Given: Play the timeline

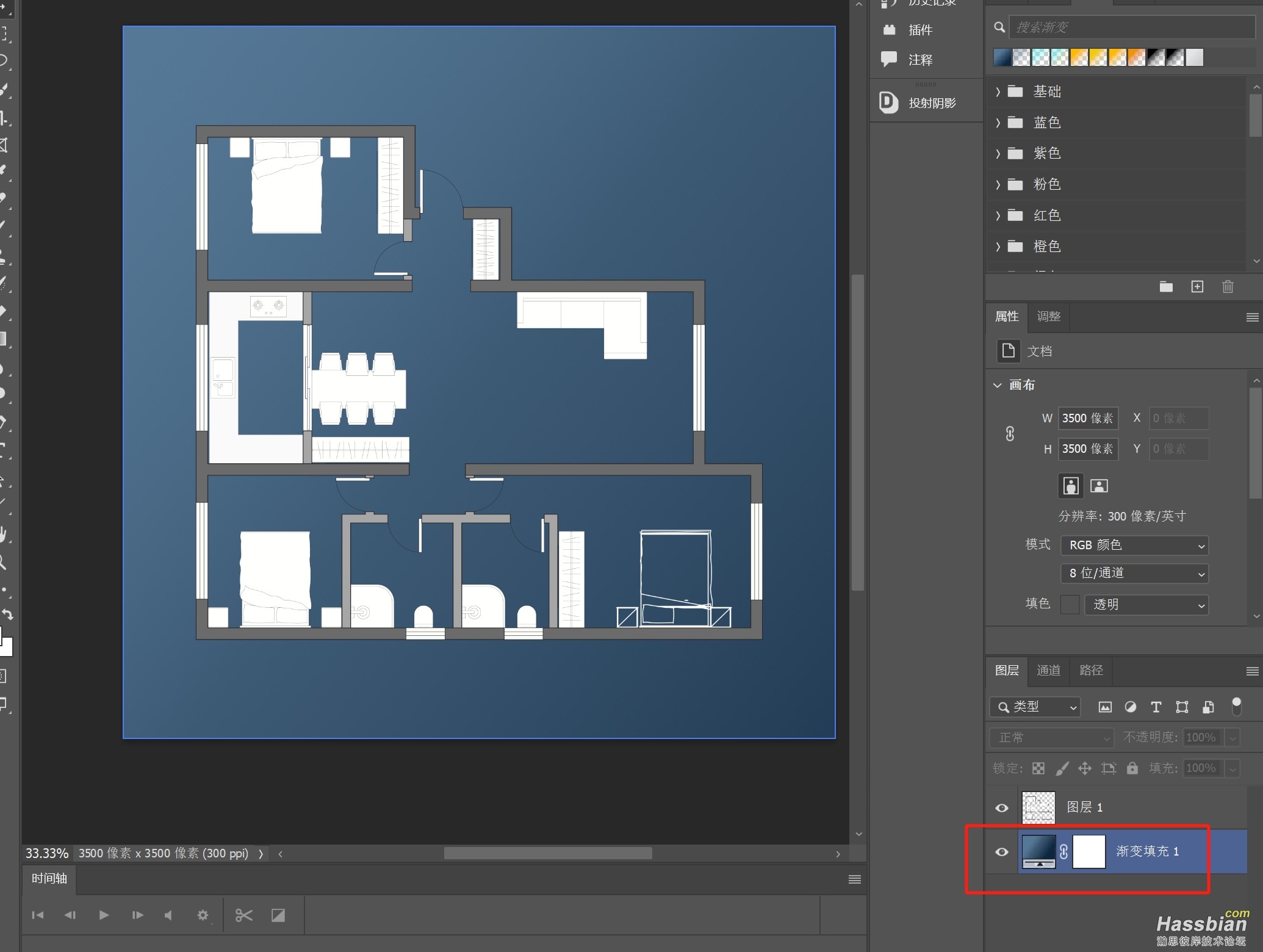Looking at the screenshot, I should (x=104, y=915).
